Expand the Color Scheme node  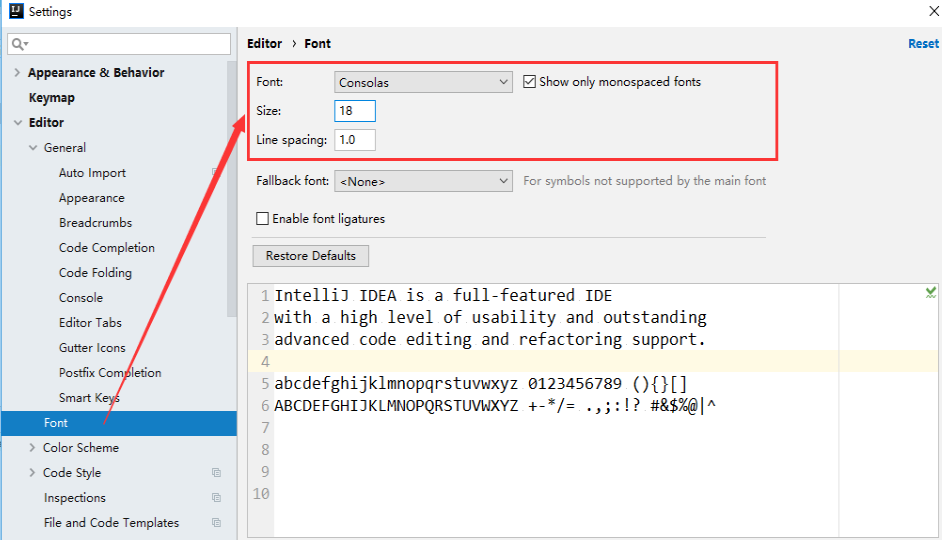(x=32, y=447)
